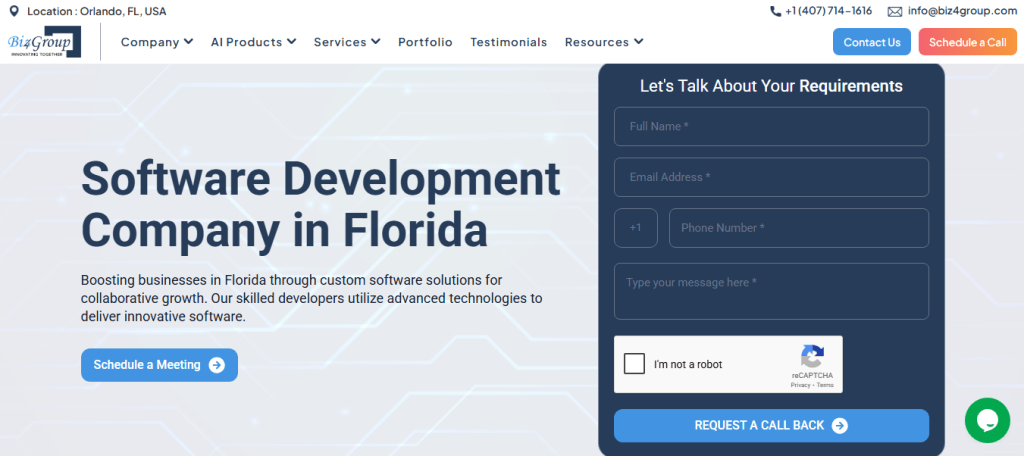1024x456 pixels.
Task: Click the phone handset icon
Action: pos(776,11)
